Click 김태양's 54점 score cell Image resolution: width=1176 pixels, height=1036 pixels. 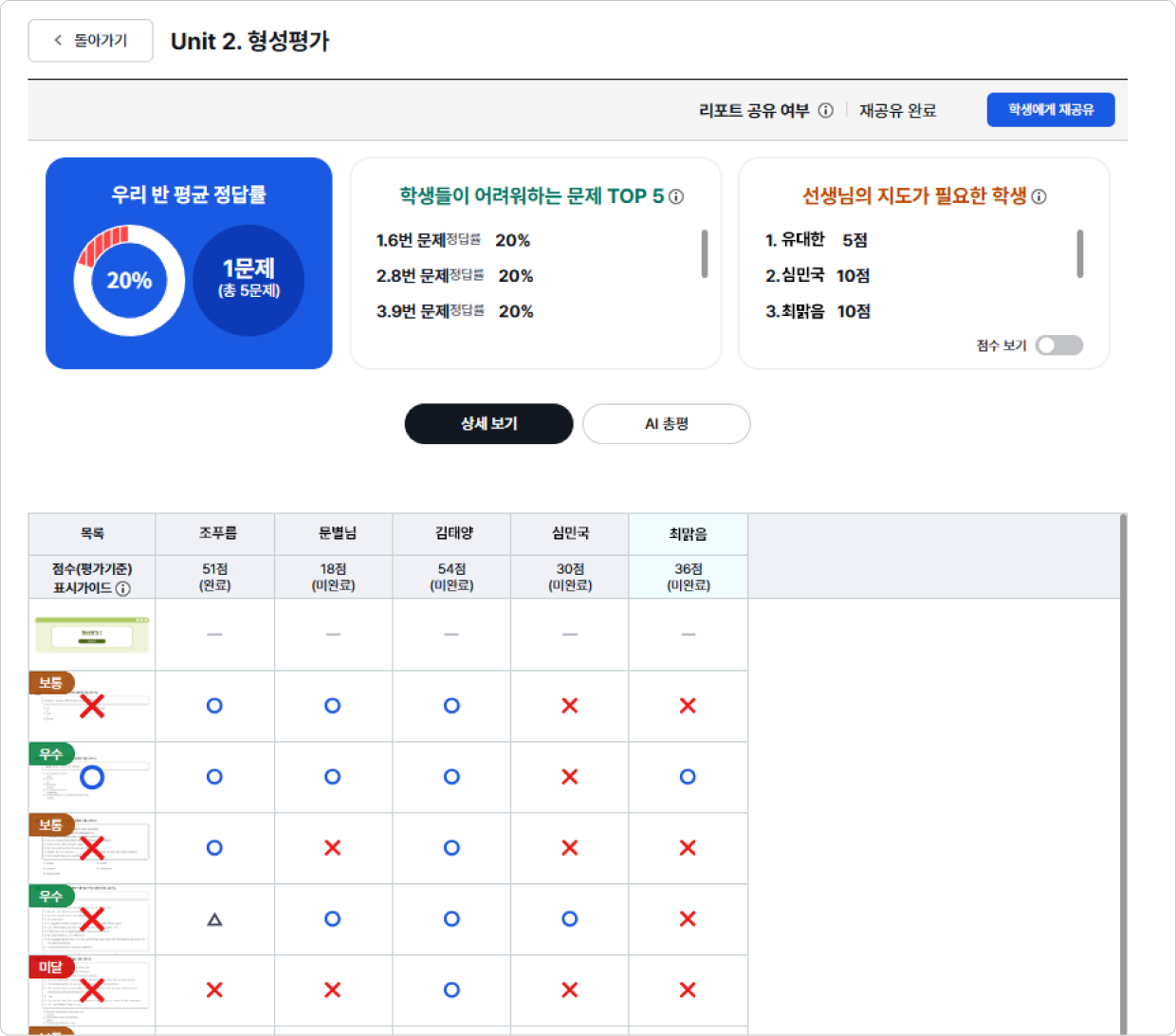(451, 577)
